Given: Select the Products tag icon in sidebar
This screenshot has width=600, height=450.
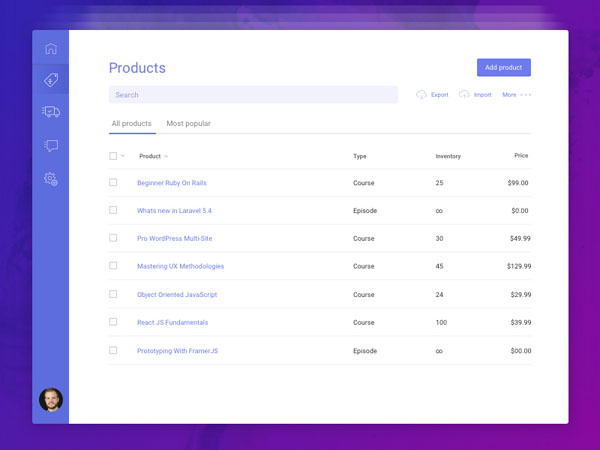Looking at the screenshot, I should (51, 80).
